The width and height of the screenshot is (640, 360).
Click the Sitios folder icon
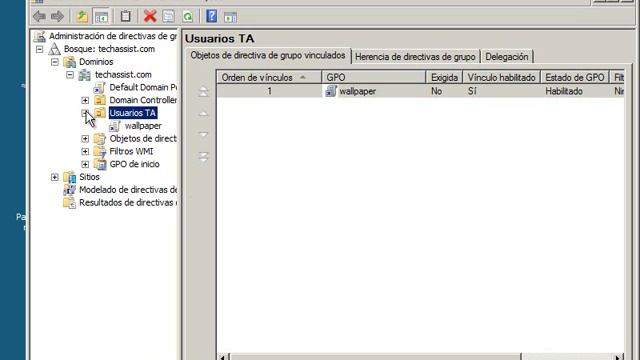70,177
